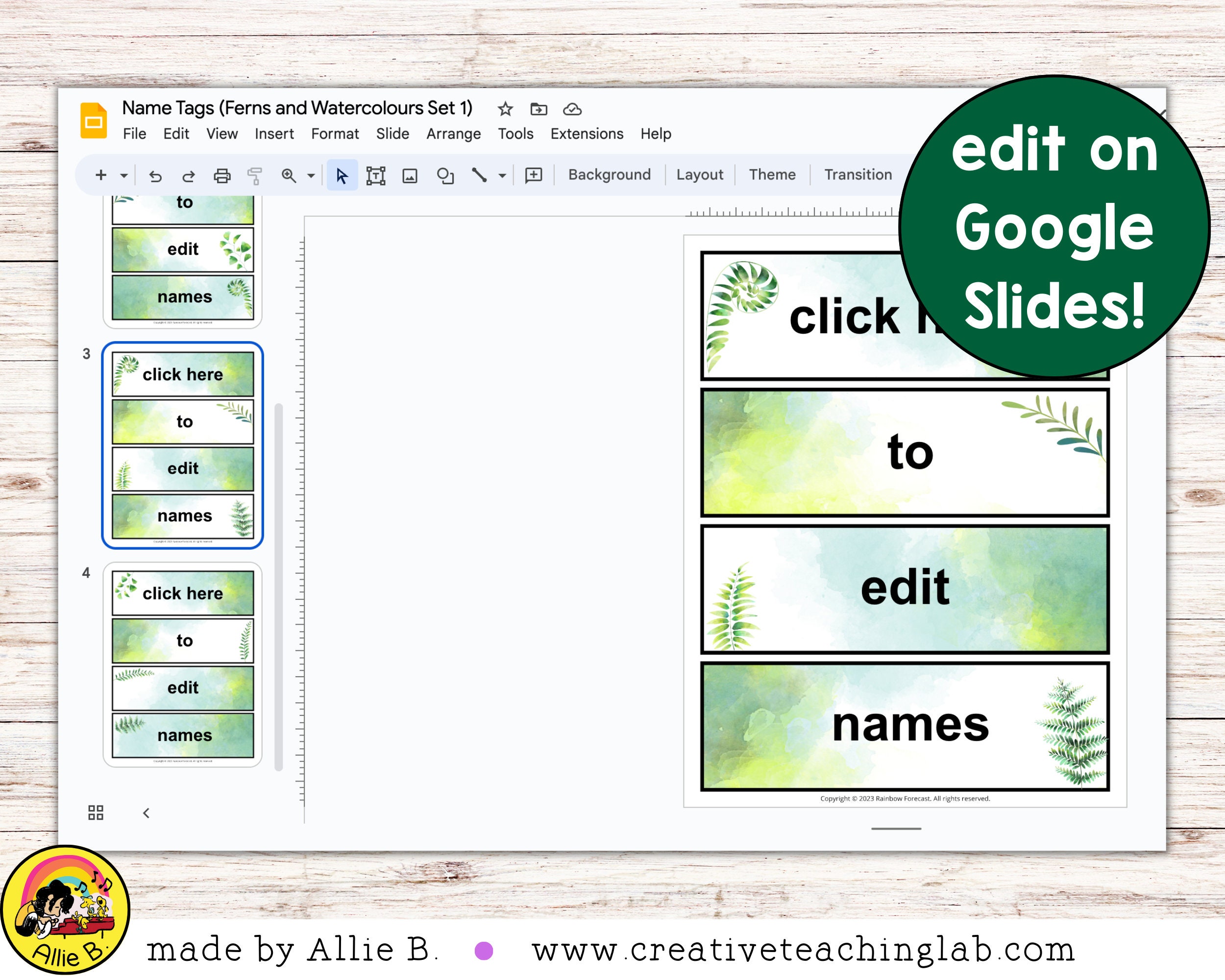Print the presentation
Viewport: 1225px width, 980px height.
click(x=223, y=175)
